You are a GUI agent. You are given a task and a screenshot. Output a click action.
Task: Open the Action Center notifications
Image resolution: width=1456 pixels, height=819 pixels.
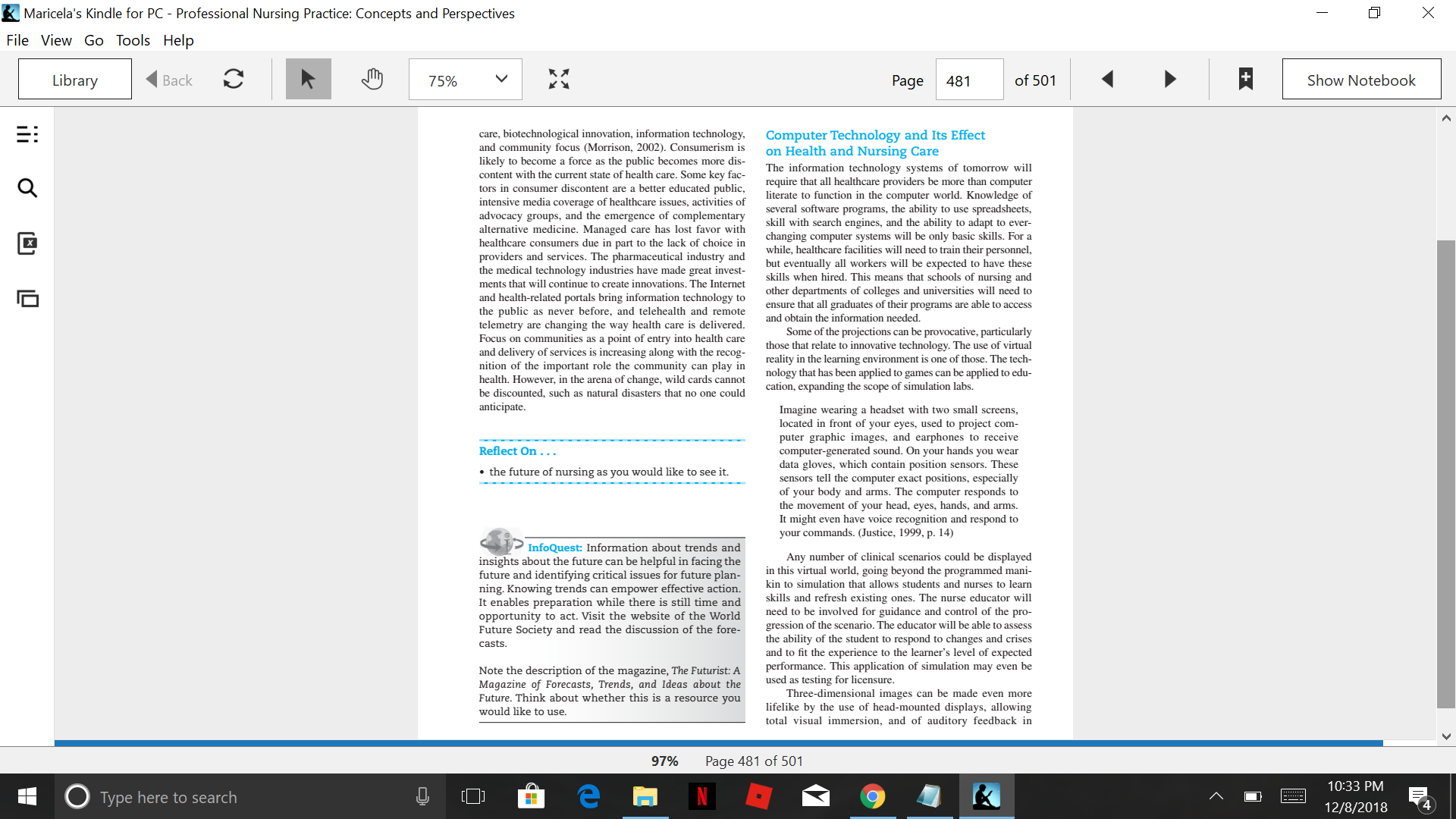[x=1420, y=797]
